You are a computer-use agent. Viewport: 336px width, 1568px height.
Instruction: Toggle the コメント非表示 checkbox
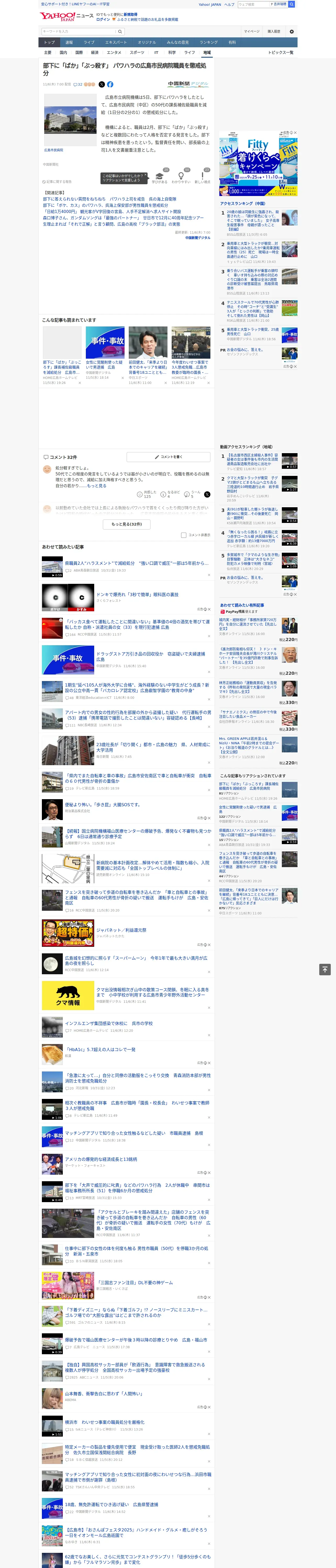click(183, 535)
